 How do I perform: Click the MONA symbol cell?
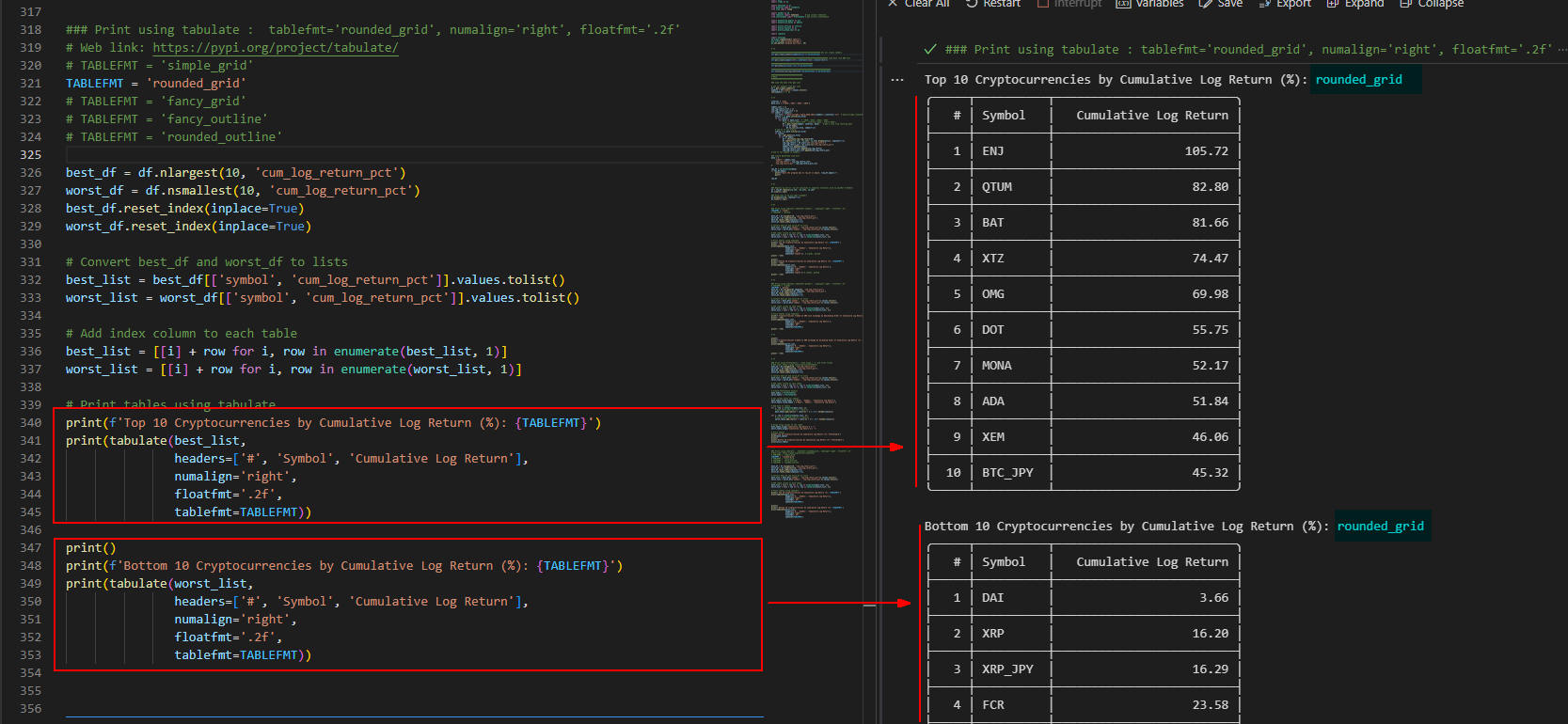click(997, 366)
